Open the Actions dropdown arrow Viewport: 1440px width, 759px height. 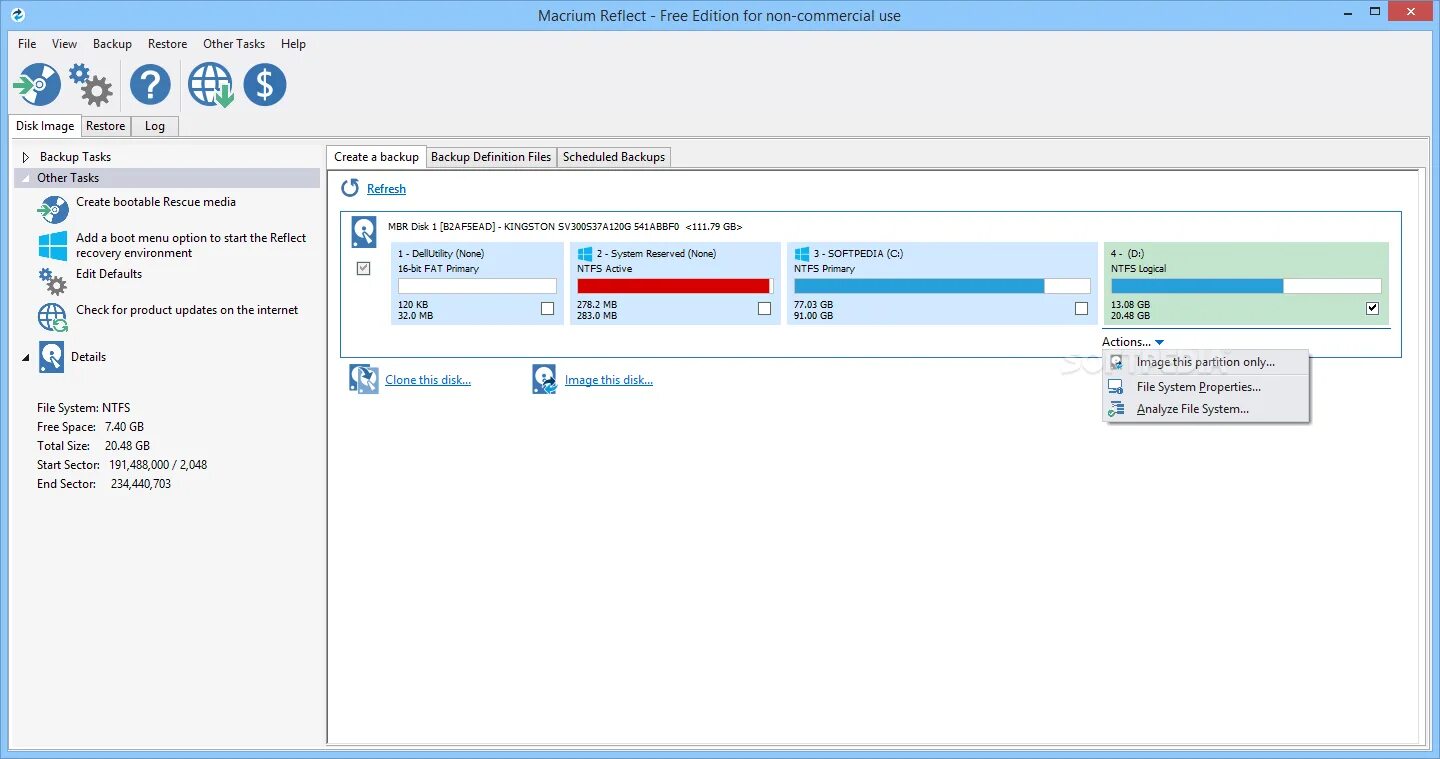pos(1159,343)
